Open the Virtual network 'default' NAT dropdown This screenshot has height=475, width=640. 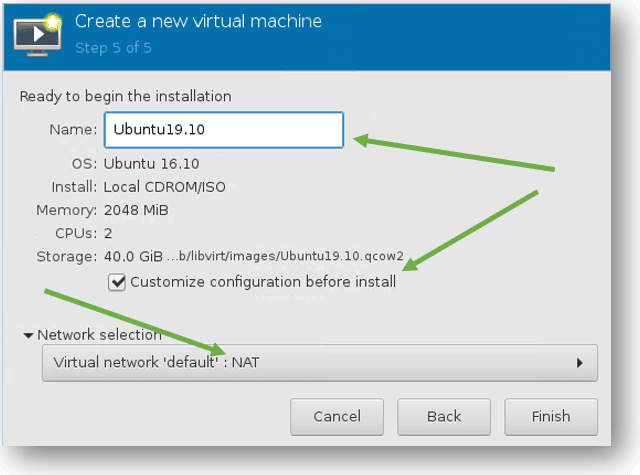click(320, 363)
